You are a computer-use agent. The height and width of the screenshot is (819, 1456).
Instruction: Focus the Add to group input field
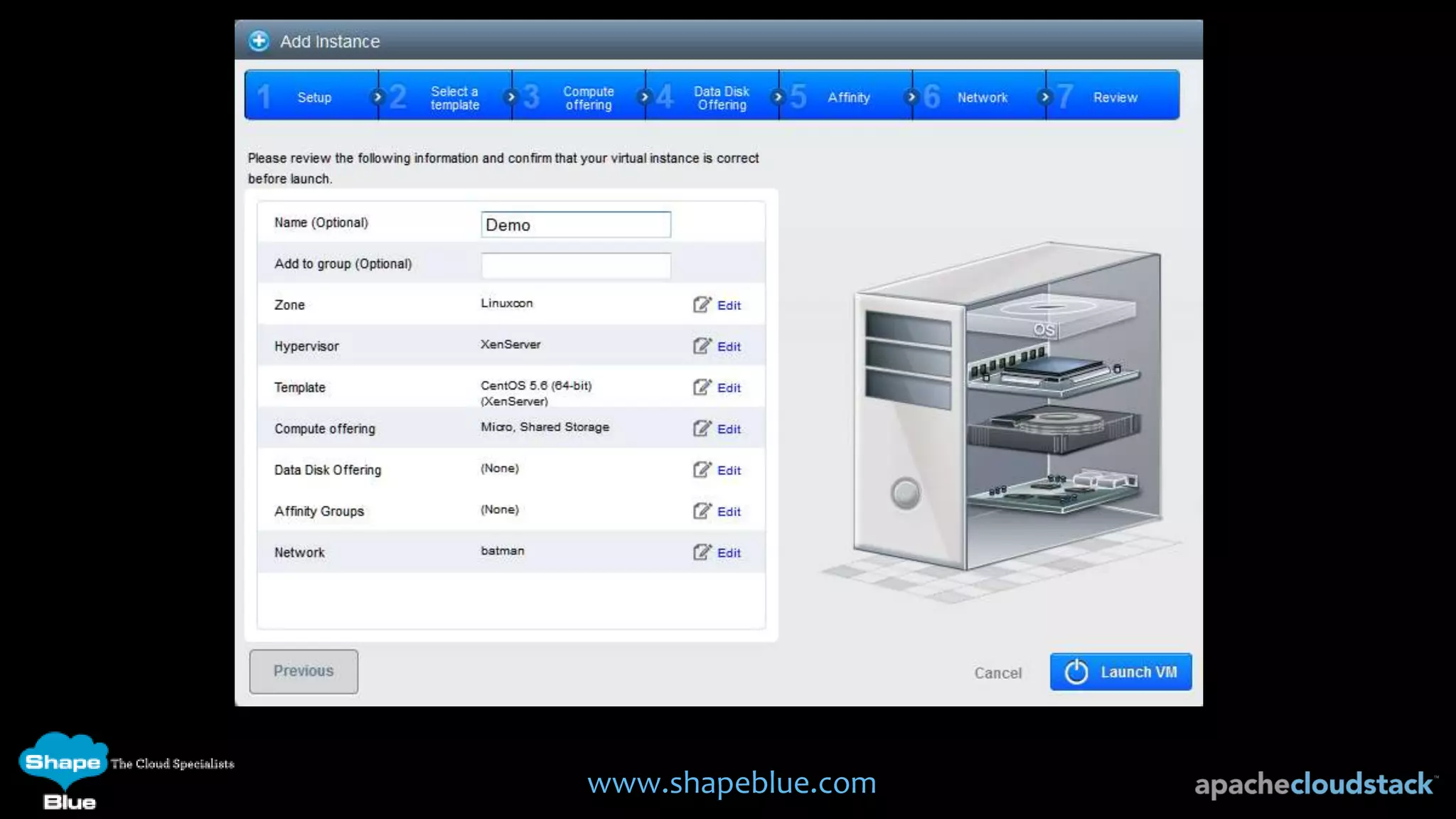pos(576,265)
